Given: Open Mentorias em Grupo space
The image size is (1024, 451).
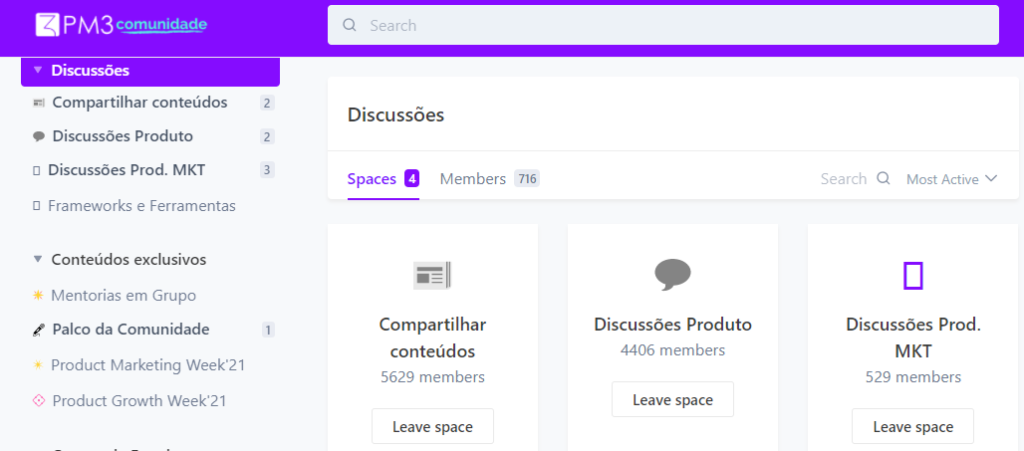Looking at the screenshot, I should 123,296.
